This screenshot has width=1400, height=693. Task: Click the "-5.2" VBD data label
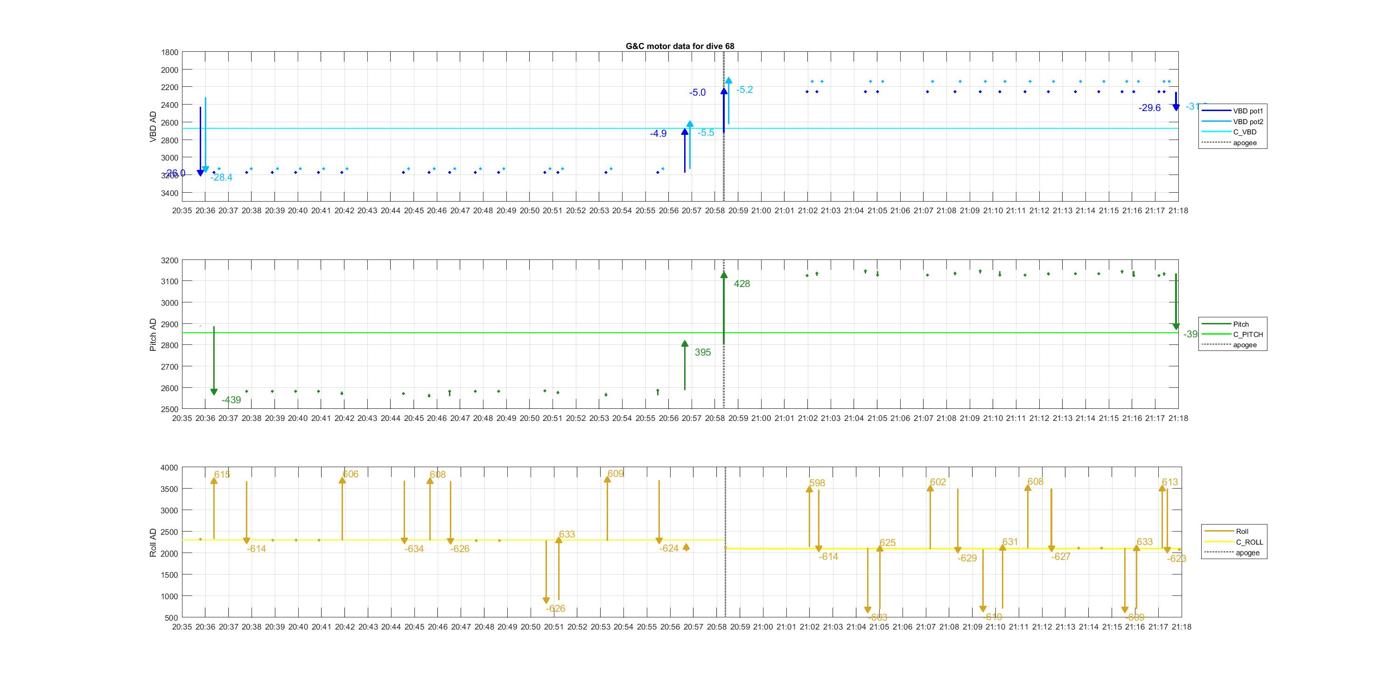tap(744, 90)
